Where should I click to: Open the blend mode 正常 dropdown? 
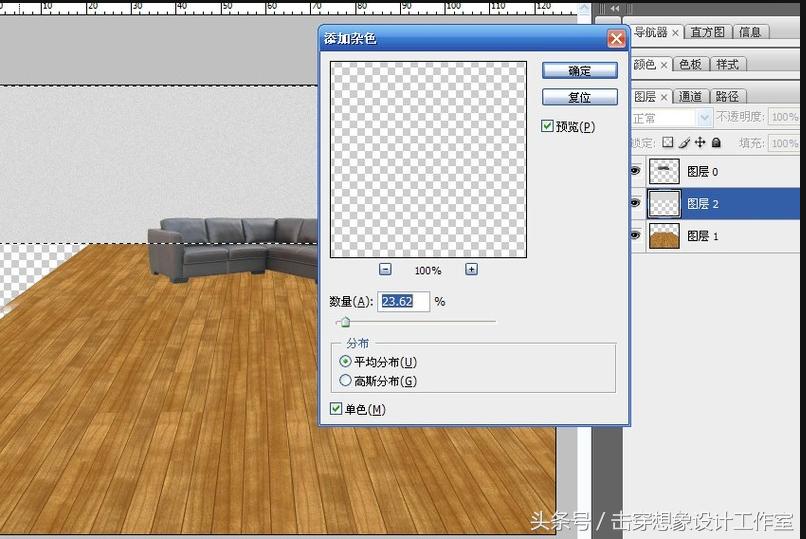pyautogui.click(x=669, y=118)
